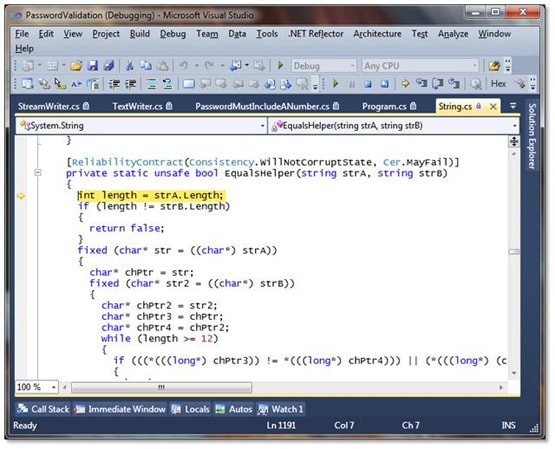The height and width of the screenshot is (449, 555).
Task: Click the Continue play button in the debug toolbar
Action: tap(336, 84)
